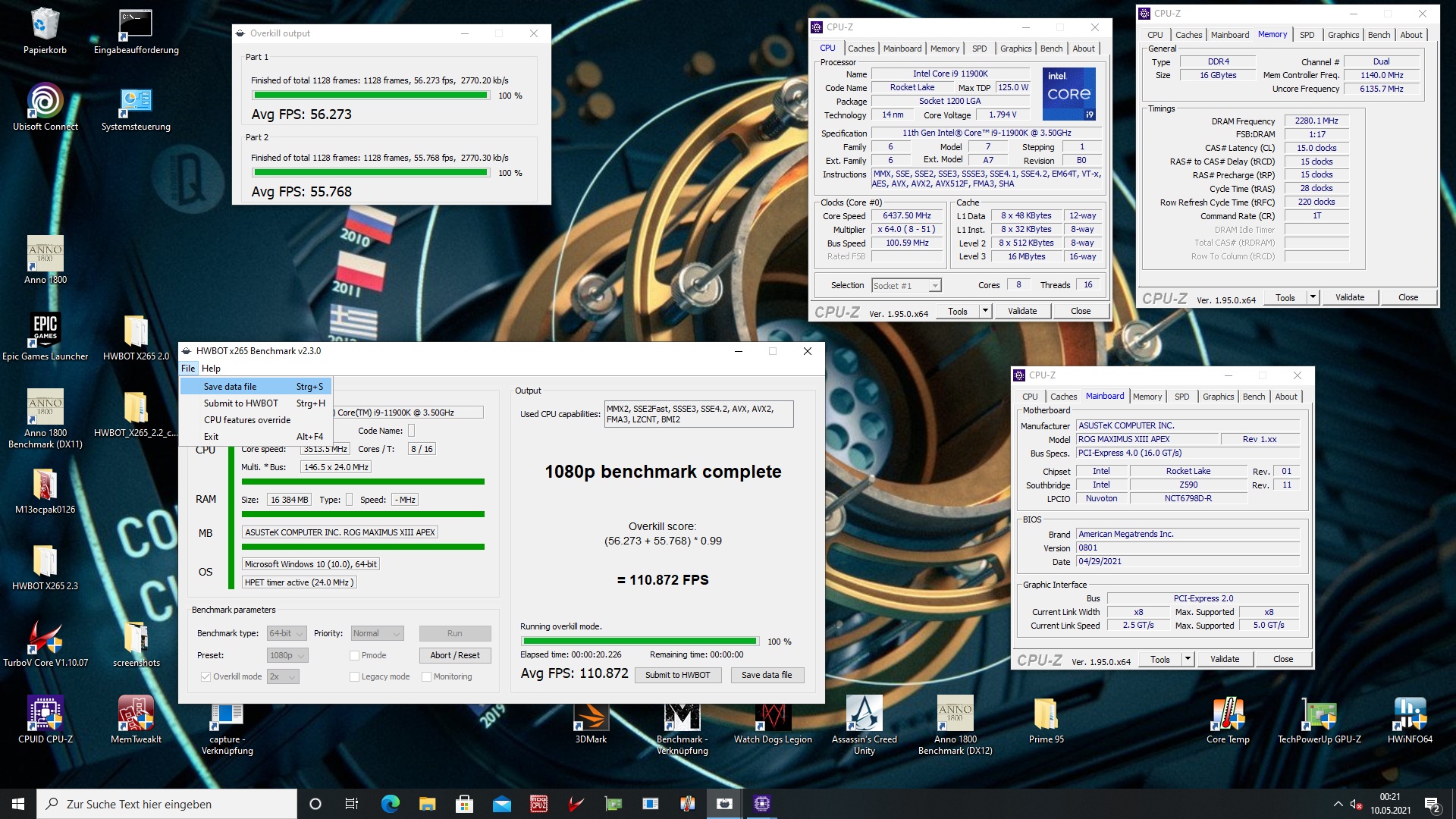The image size is (1456, 819).
Task: Open Preset 1080p dropdown
Action: click(x=287, y=655)
